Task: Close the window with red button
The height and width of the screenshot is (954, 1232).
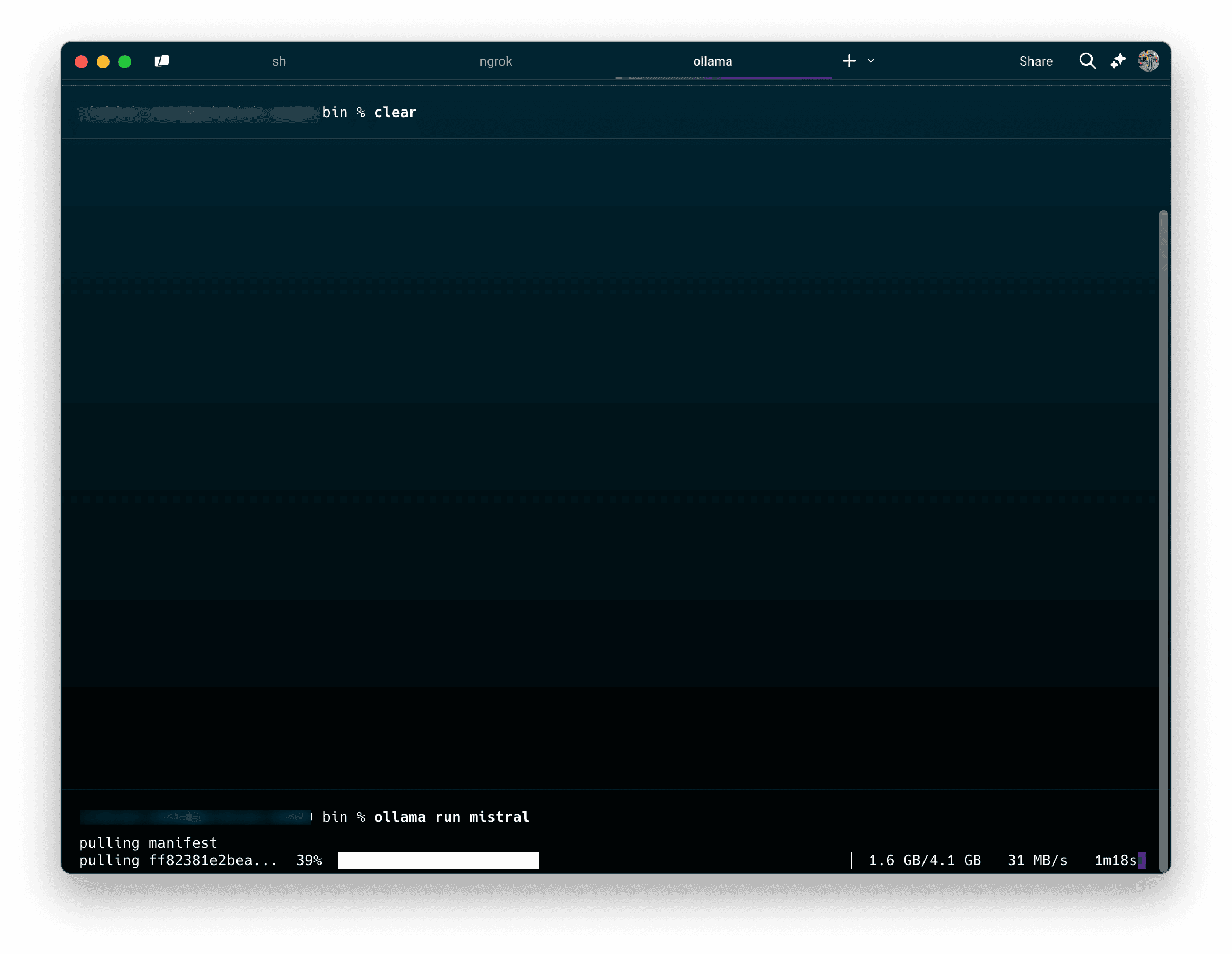Action: (81, 61)
